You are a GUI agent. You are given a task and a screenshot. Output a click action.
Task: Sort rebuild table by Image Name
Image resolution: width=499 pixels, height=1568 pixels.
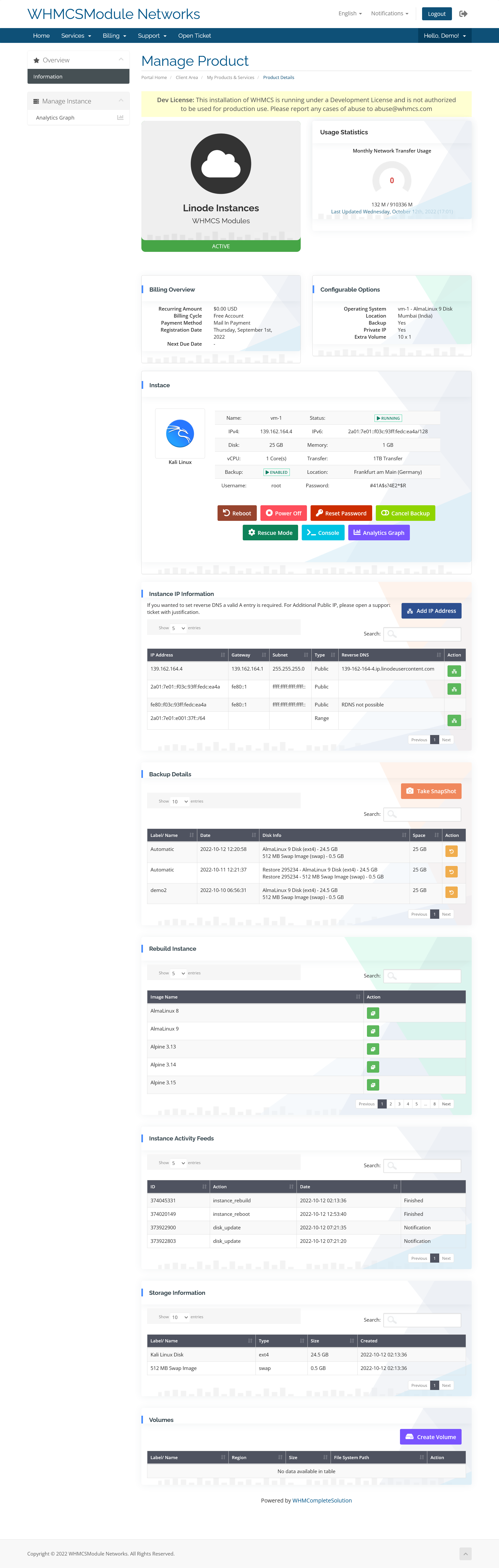click(x=255, y=997)
